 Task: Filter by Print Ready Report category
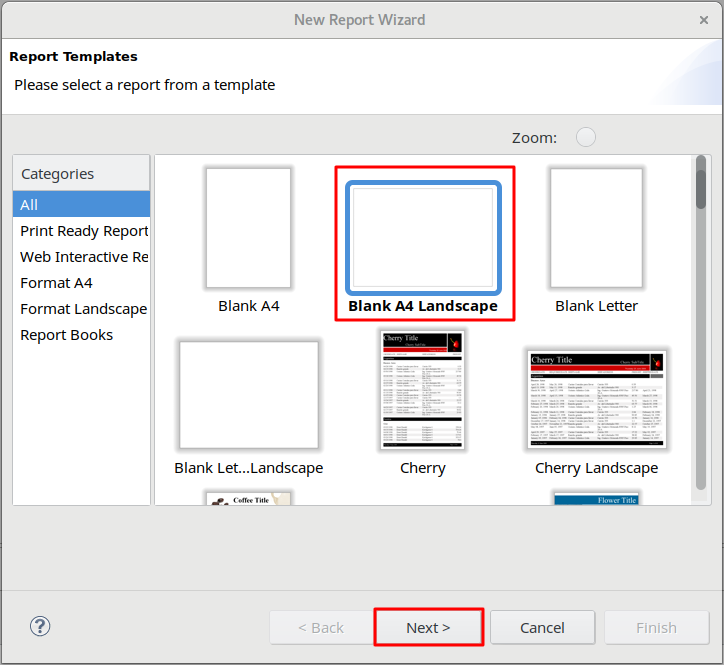(84, 231)
